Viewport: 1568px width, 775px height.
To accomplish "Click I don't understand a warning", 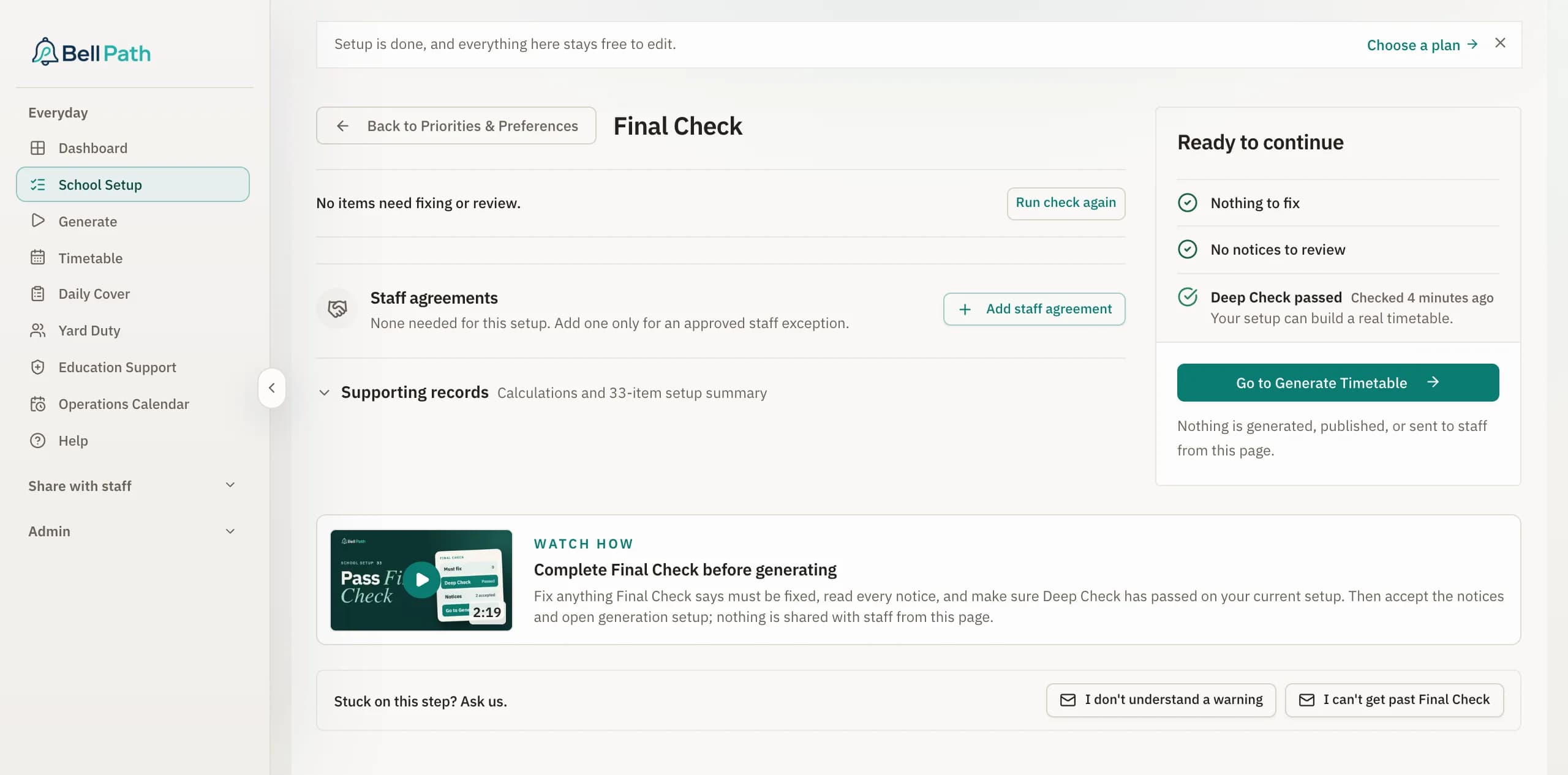I will [1161, 700].
